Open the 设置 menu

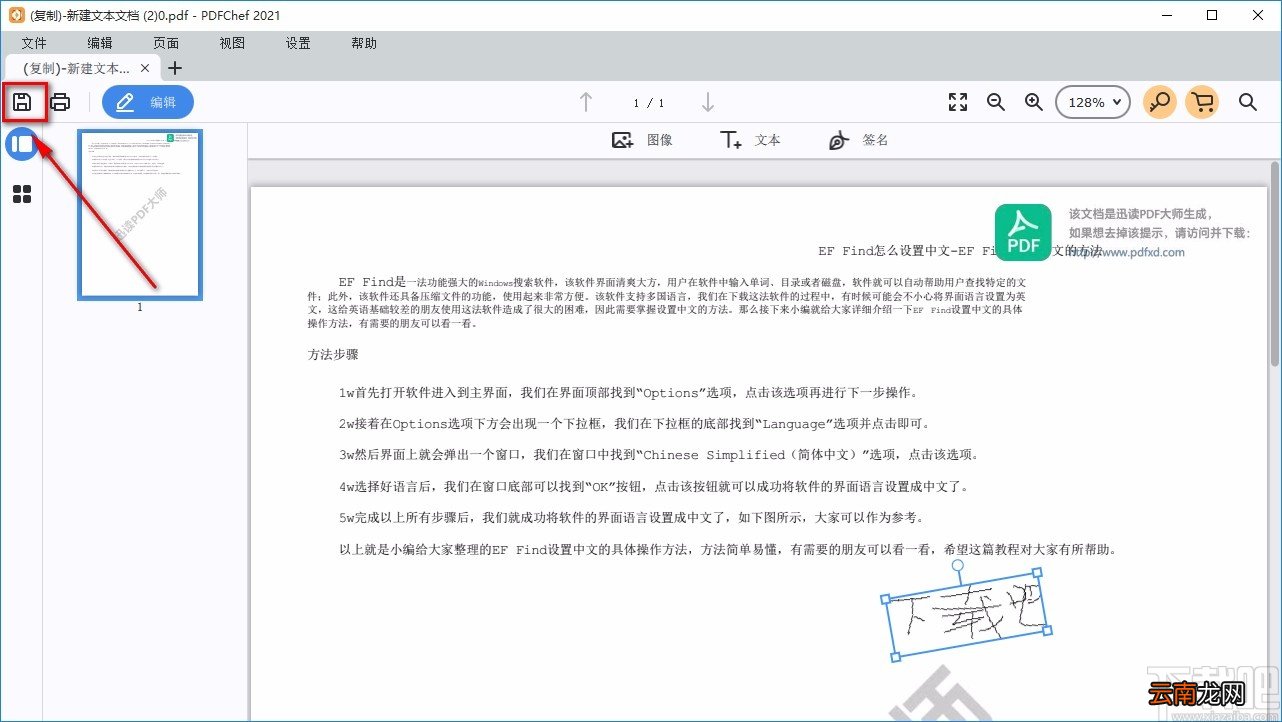298,43
